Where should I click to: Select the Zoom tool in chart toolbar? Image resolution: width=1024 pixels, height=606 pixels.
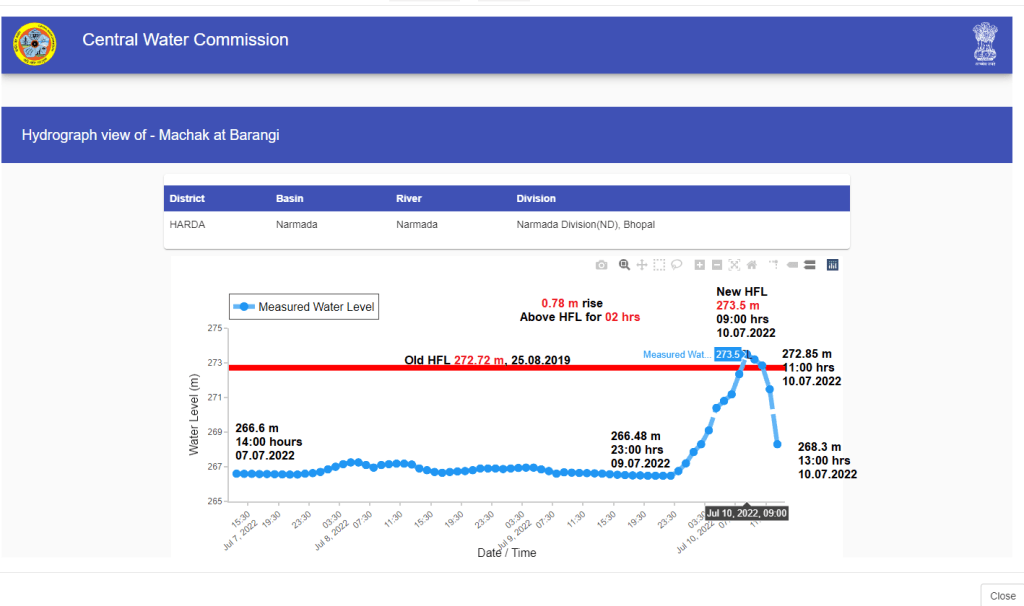click(x=624, y=265)
